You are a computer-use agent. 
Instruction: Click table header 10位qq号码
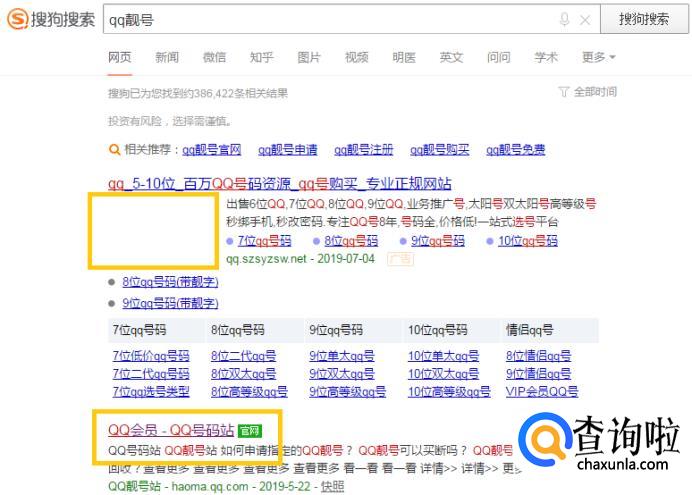(438, 330)
